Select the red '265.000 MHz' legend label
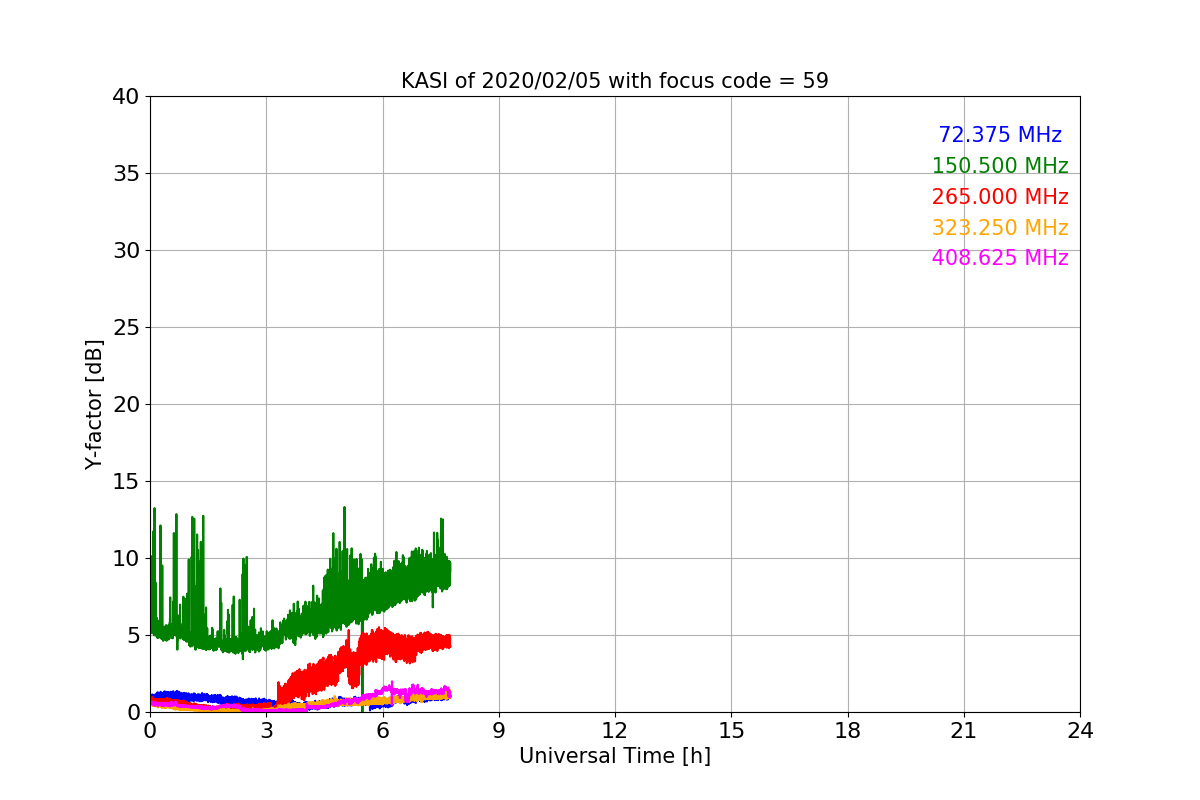The width and height of the screenshot is (1200, 800). tap(1000, 197)
